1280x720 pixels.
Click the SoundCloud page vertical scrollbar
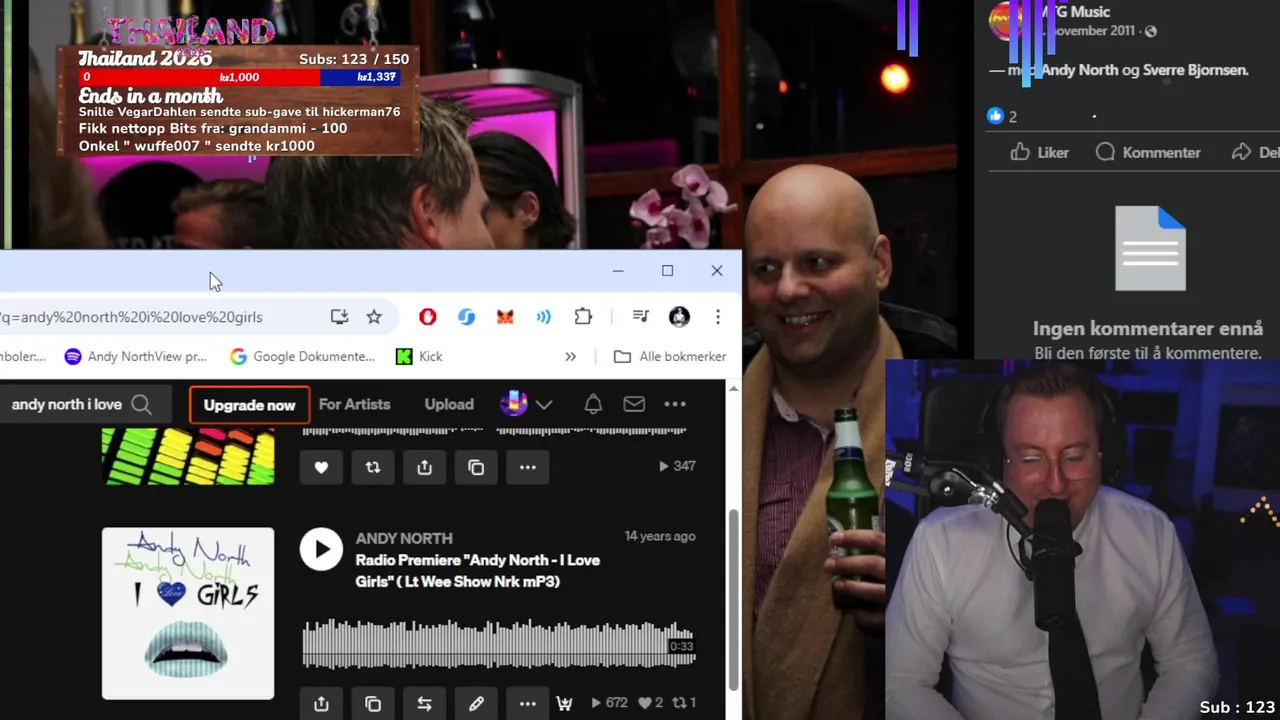coord(734,598)
